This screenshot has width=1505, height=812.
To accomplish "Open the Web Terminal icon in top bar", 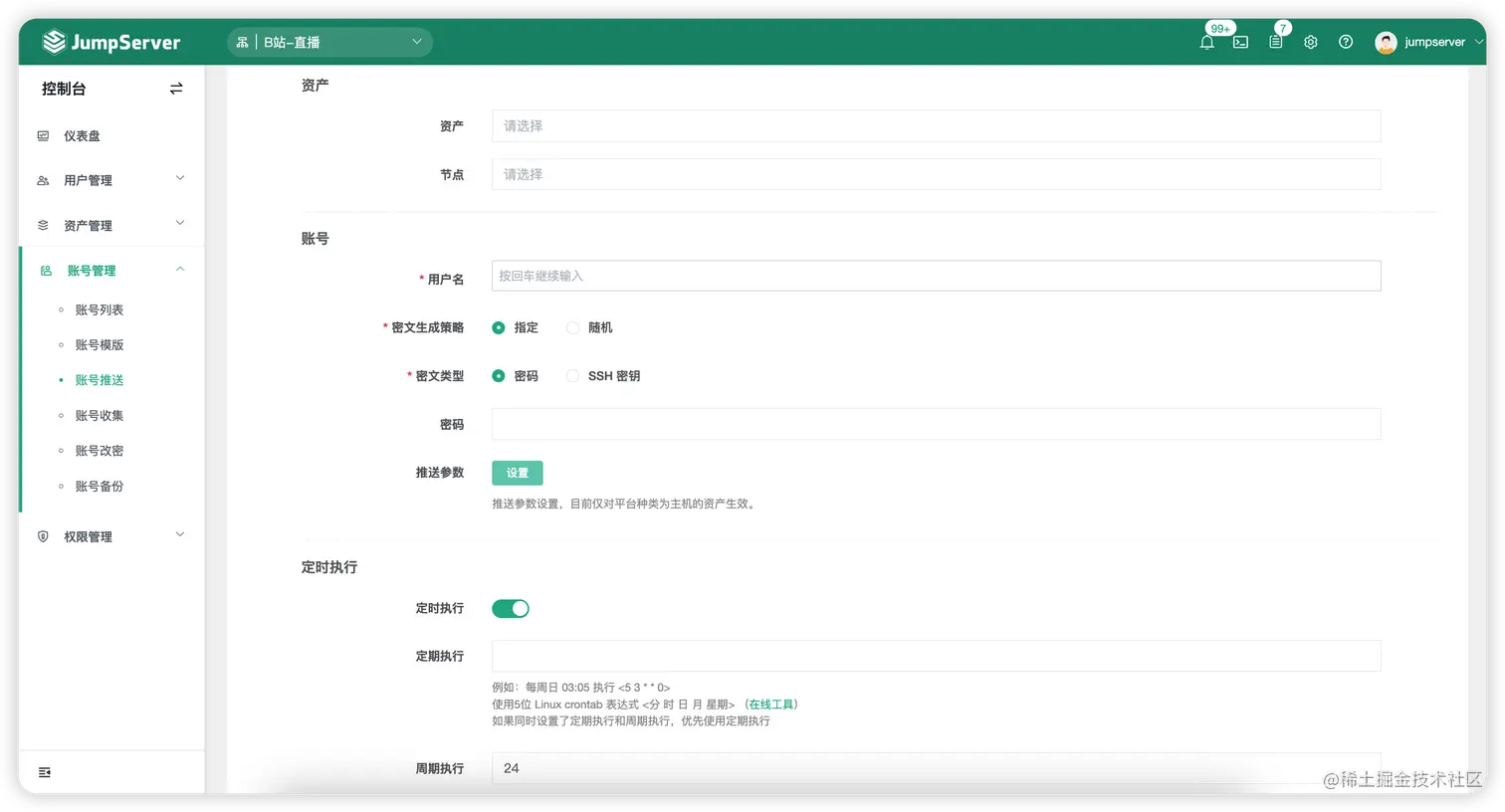I will [x=1240, y=42].
